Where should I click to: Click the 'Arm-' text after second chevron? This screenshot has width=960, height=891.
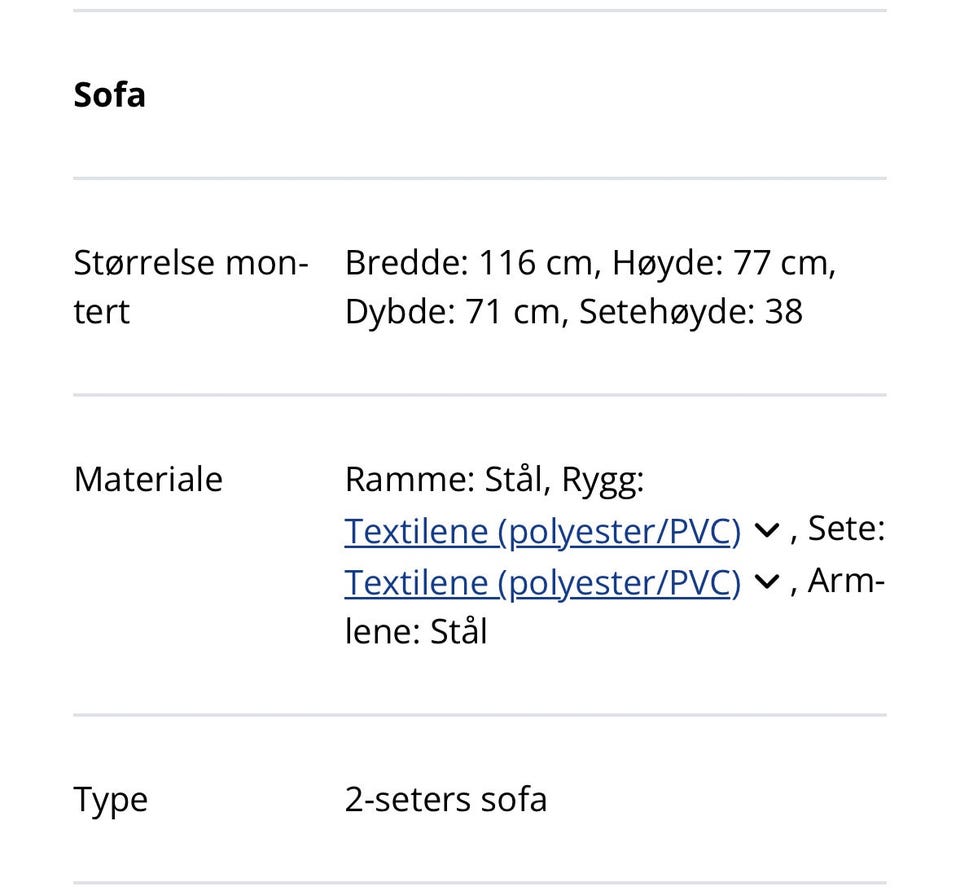[x=846, y=580]
